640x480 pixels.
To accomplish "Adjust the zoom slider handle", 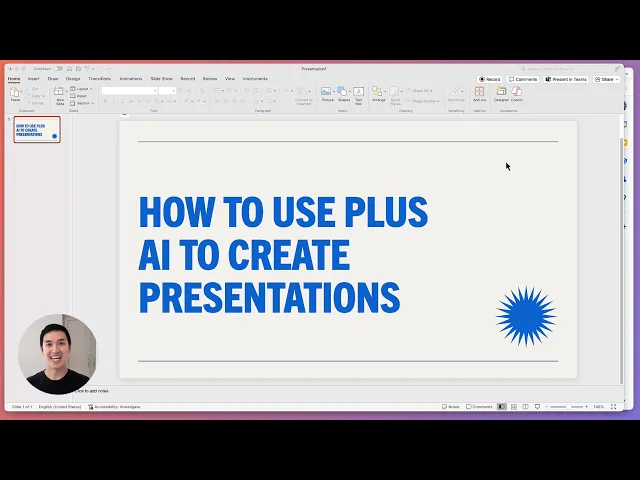I will pyautogui.click(x=568, y=407).
